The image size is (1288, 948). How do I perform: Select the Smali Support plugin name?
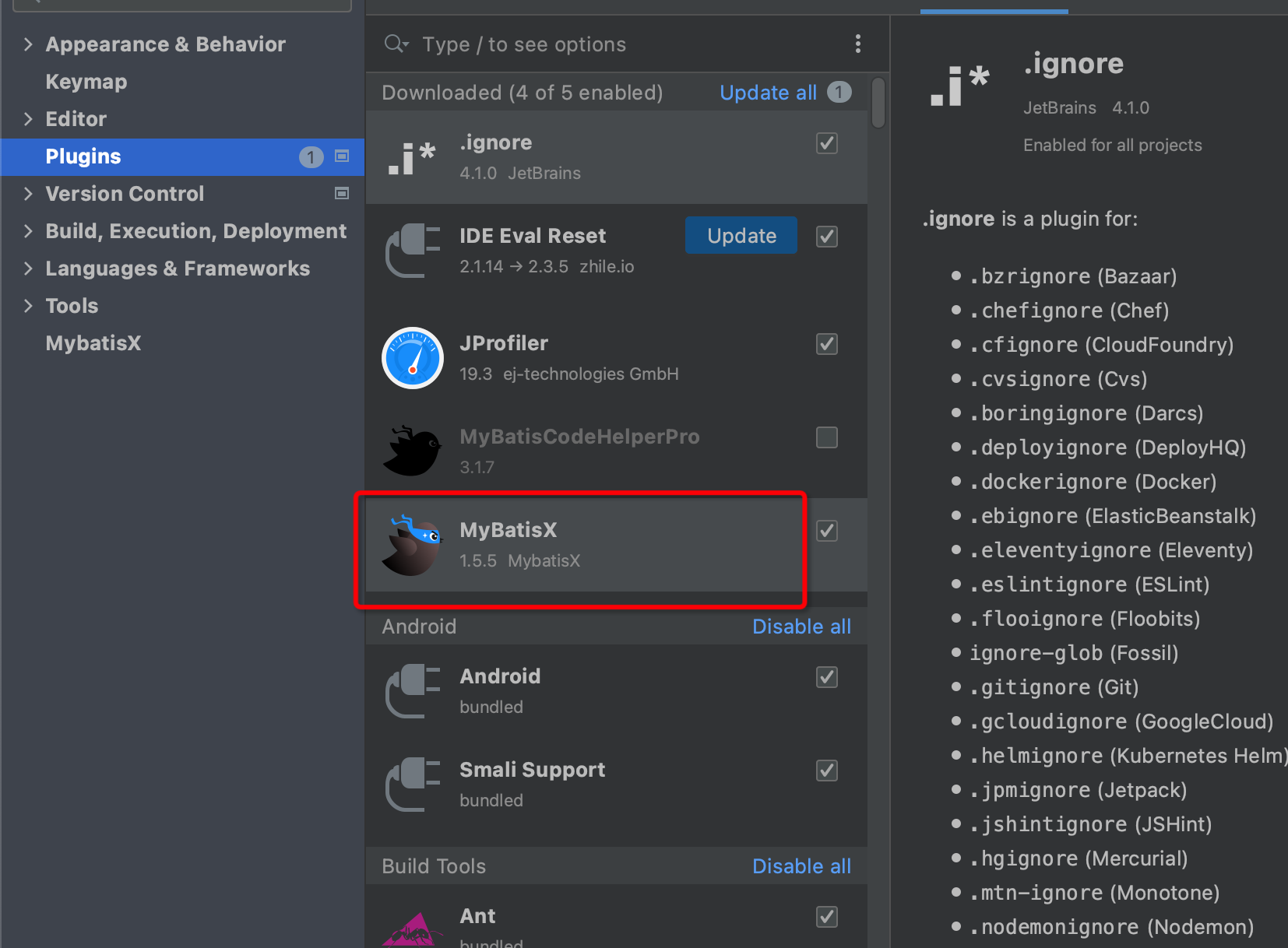[x=532, y=770]
